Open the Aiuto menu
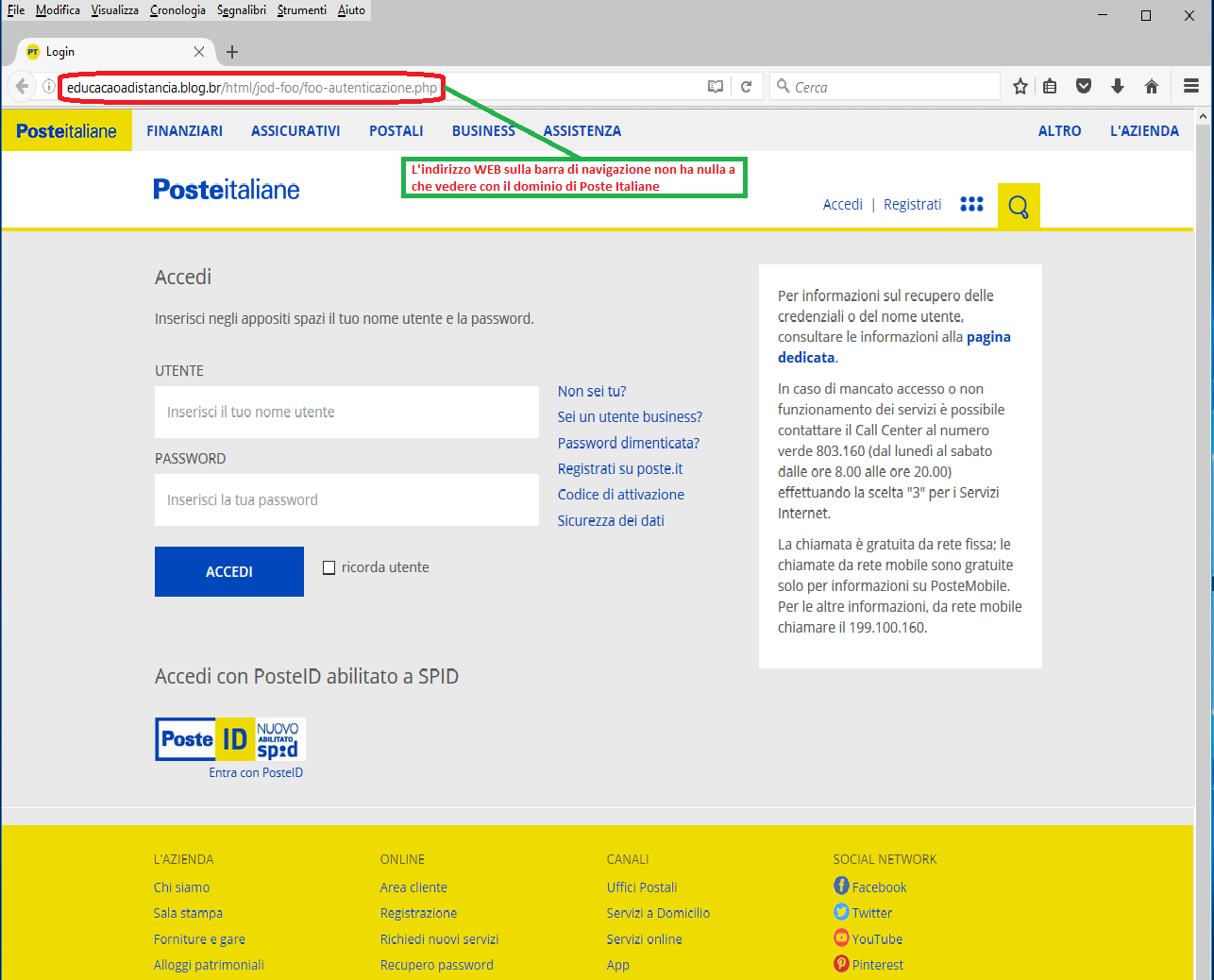The width and height of the screenshot is (1214, 980). pyautogui.click(x=351, y=10)
